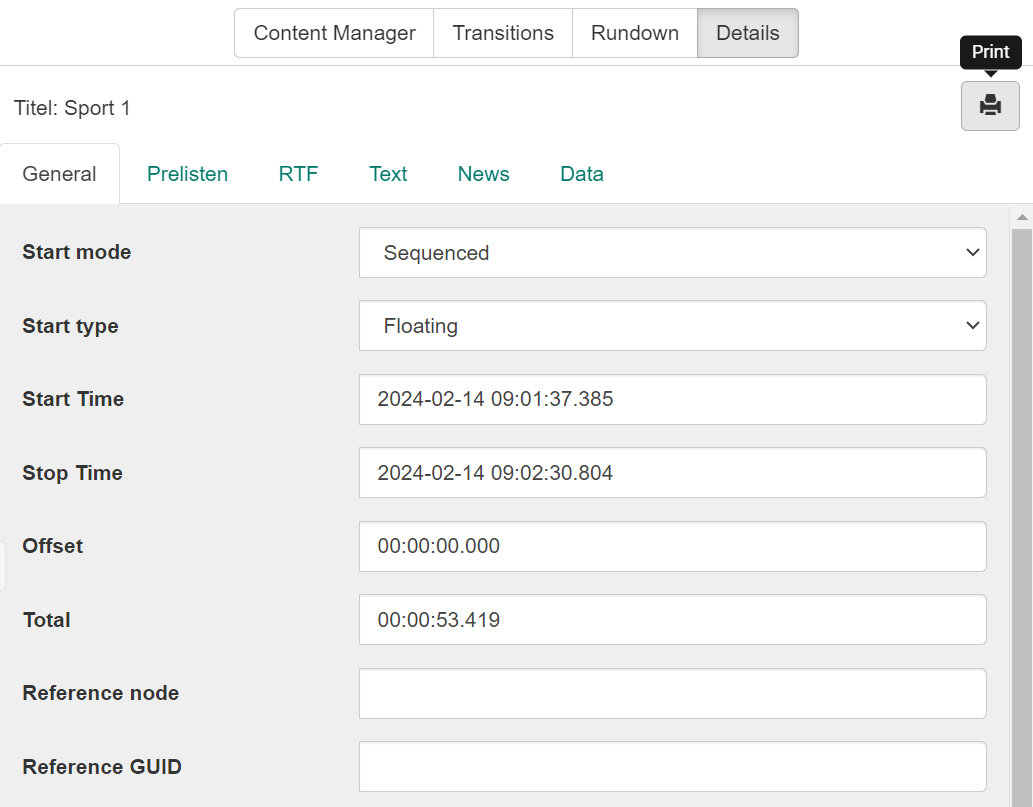Select the Details view button
This screenshot has height=807, width=1033.
tap(747, 33)
